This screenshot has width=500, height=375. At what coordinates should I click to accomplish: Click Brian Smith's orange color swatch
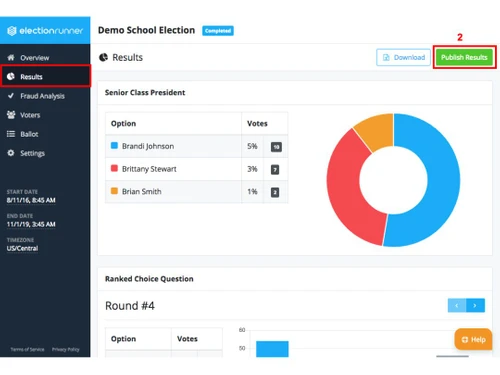(114, 191)
